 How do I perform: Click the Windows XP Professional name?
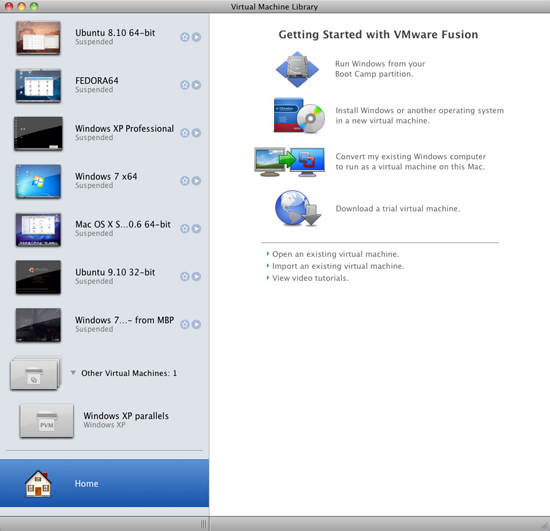point(125,129)
